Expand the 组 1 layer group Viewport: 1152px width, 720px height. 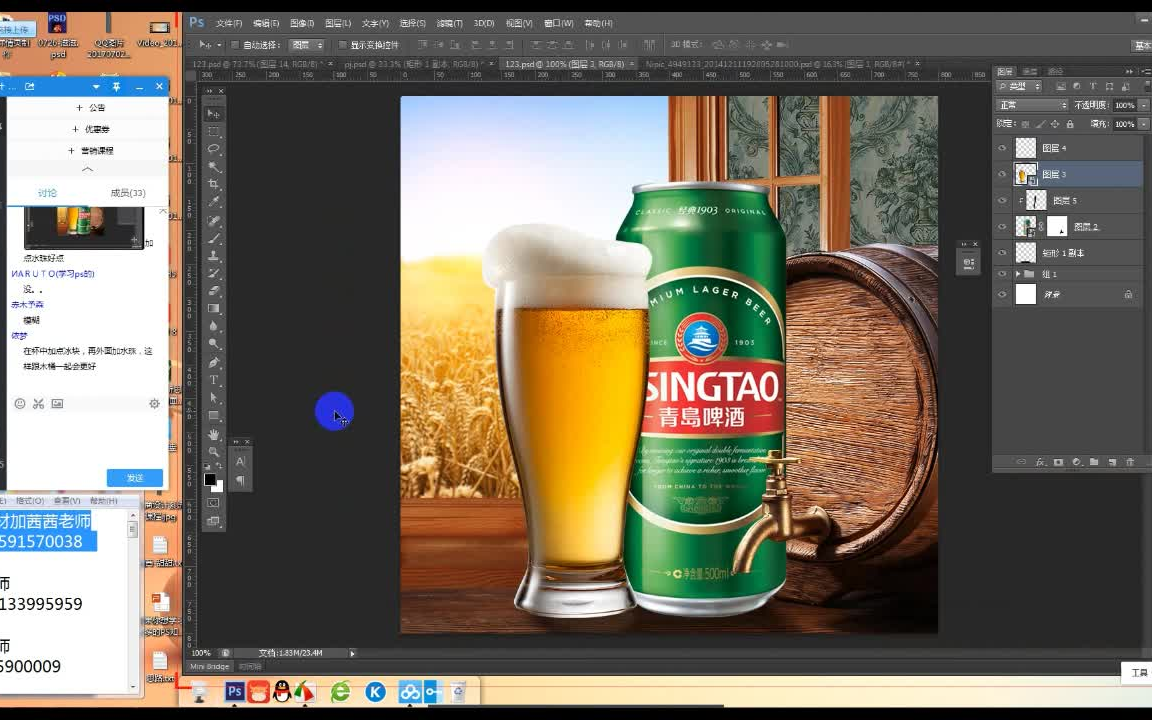click(x=1018, y=274)
